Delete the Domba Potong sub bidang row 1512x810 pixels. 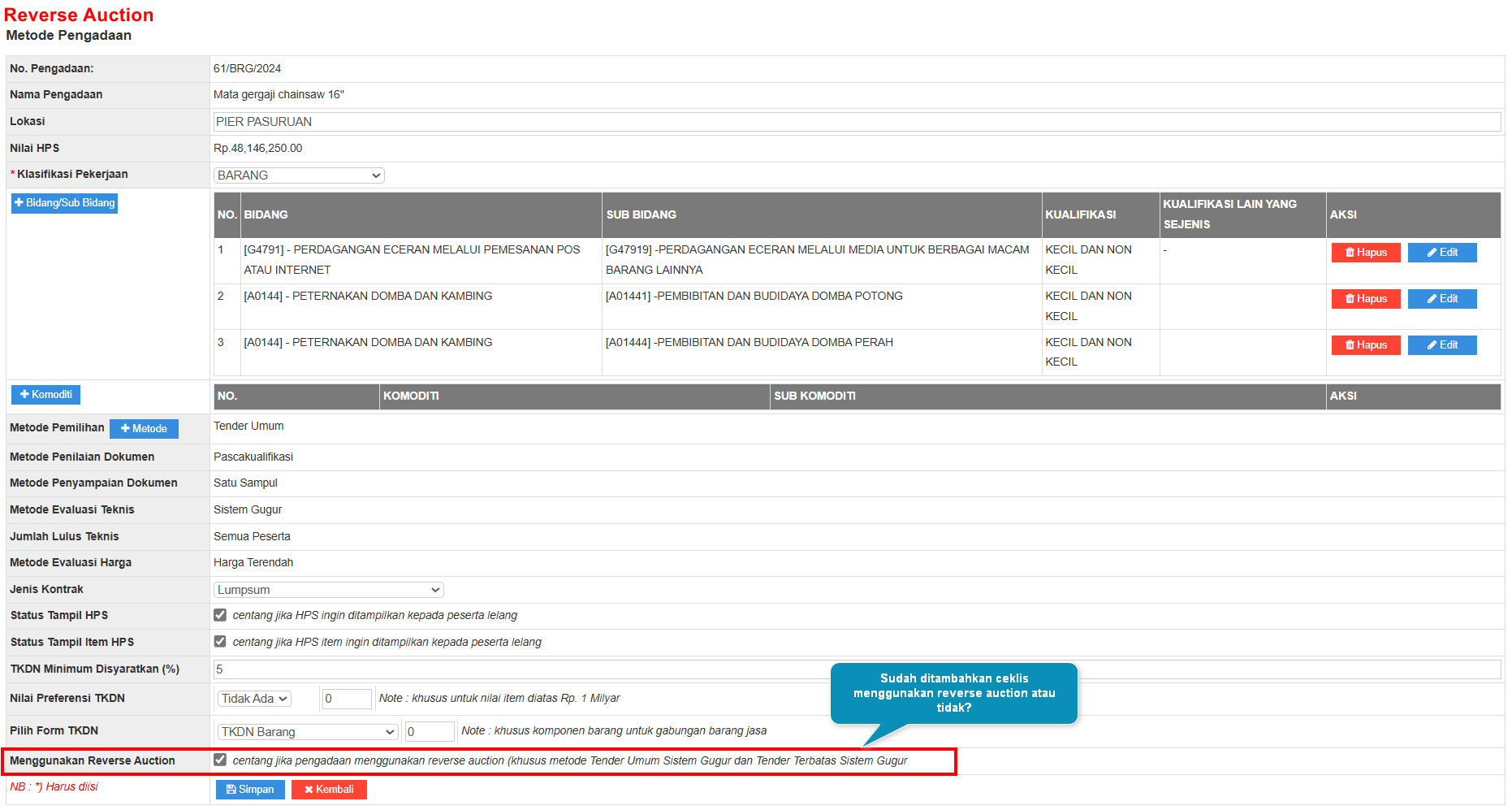tap(1365, 299)
